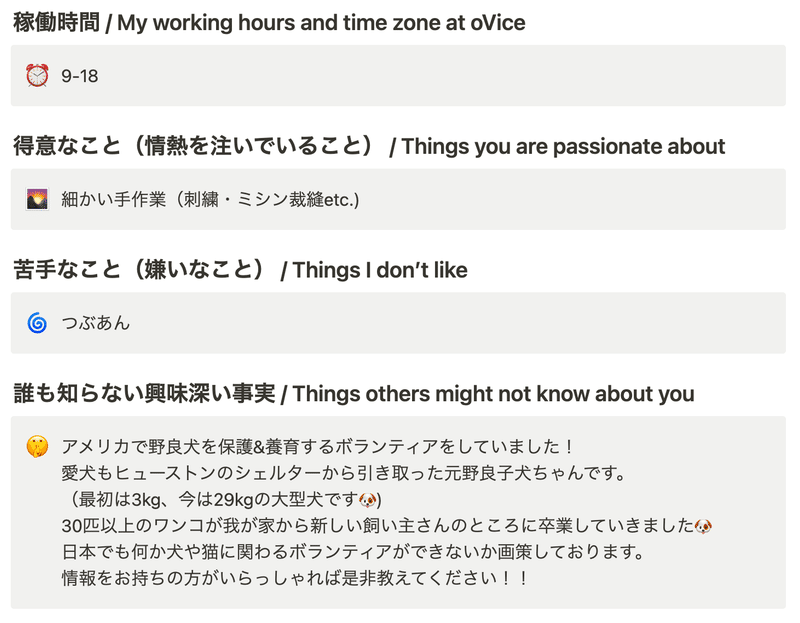Viewport: 800px width, 623px height.
Task: Click the gray callout box containing 9-18
Action: pos(398,76)
